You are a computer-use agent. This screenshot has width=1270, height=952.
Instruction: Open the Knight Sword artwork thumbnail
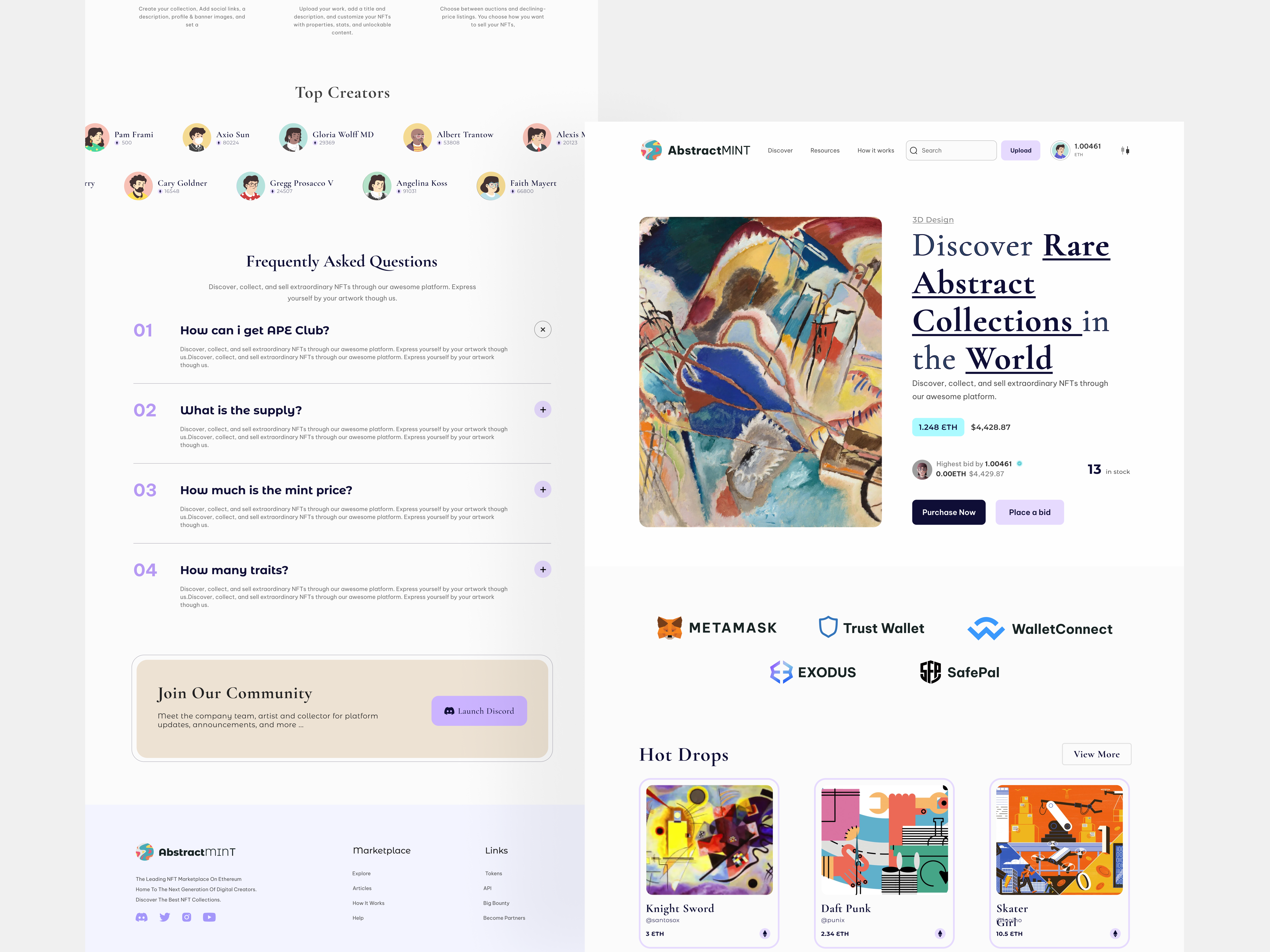[709, 840]
